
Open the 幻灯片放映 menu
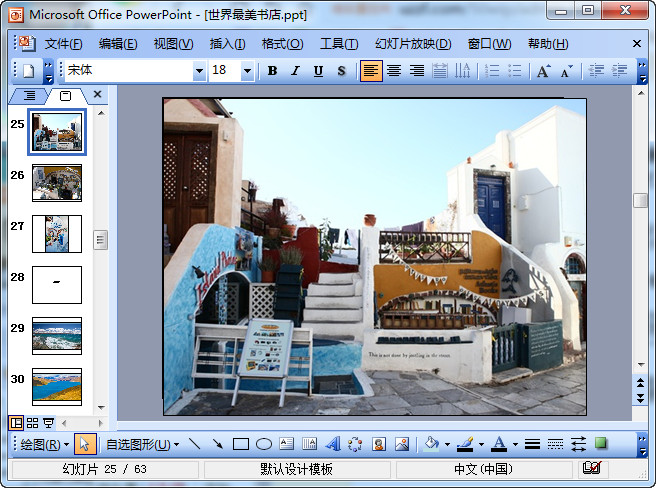(x=413, y=44)
